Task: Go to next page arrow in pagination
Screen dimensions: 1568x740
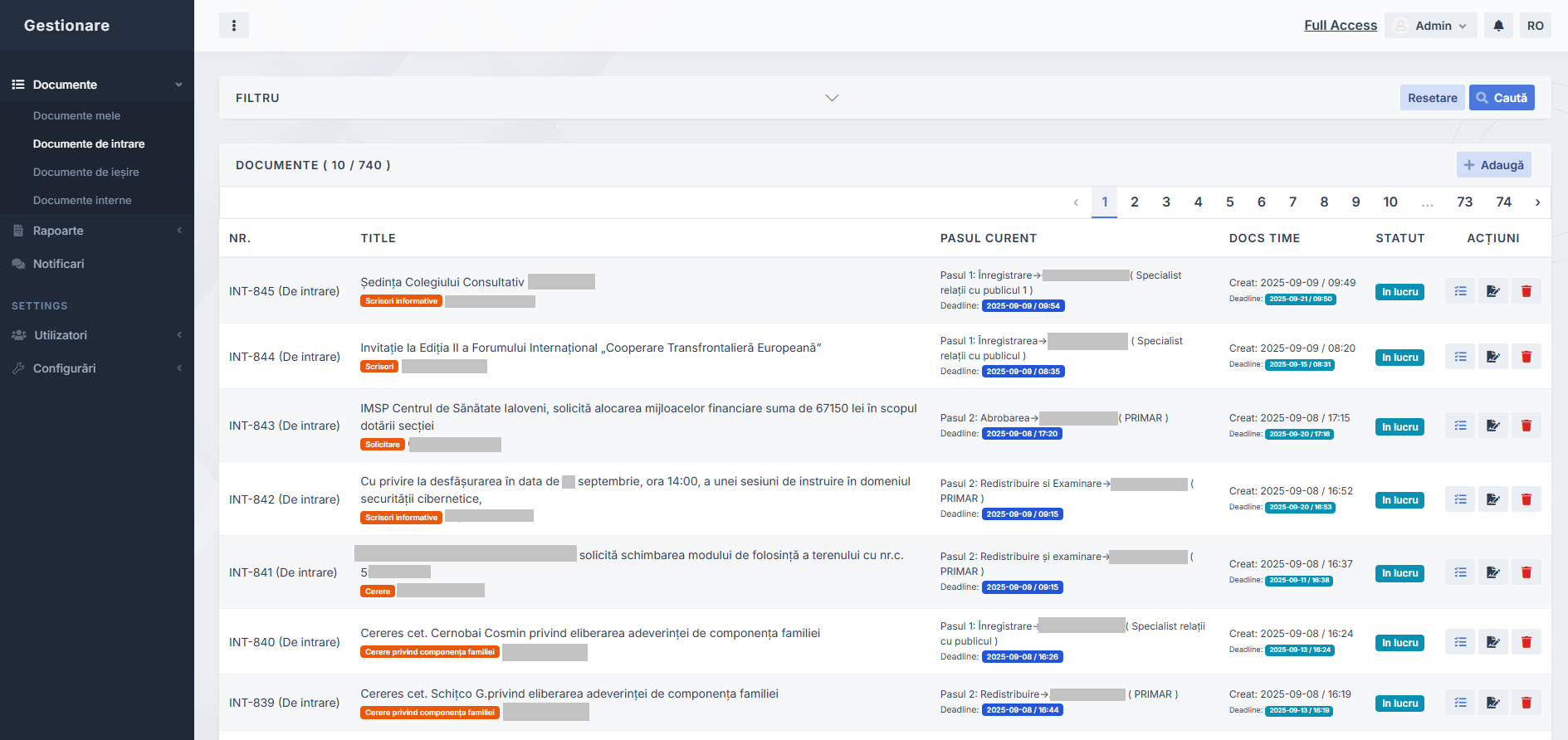Action: (1537, 202)
